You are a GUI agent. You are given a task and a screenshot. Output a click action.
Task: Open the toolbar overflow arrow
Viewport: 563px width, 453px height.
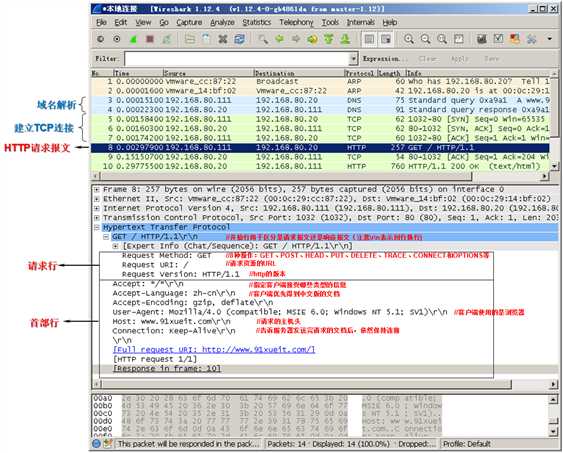(x=549, y=39)
